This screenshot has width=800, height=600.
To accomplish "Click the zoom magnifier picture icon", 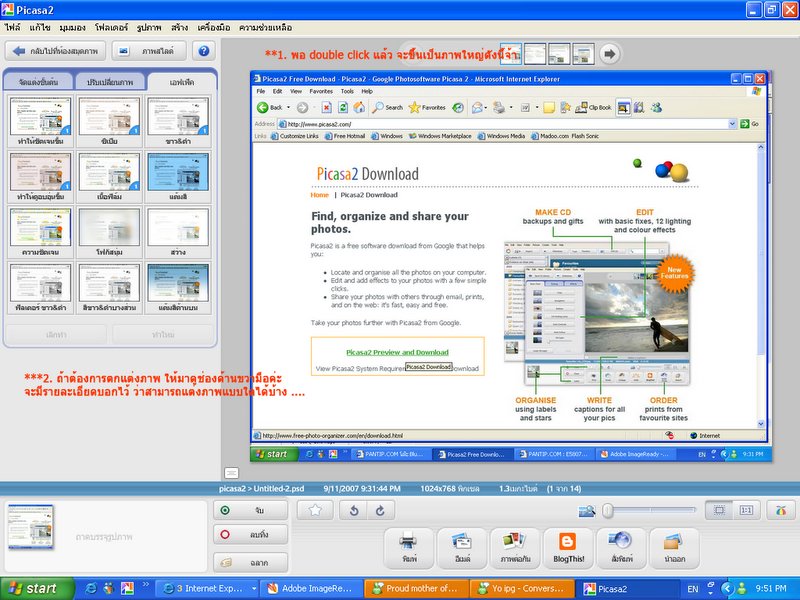I will 587,511.
